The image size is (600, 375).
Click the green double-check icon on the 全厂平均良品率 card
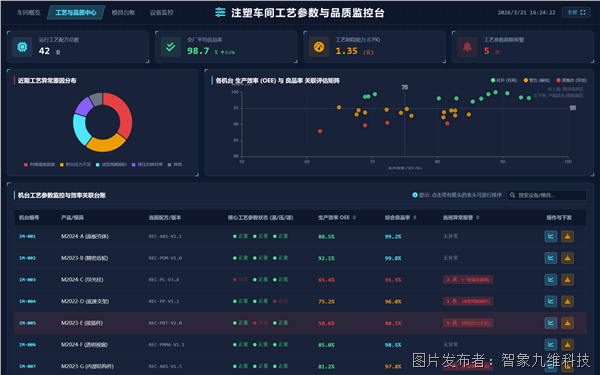(171, 47)
